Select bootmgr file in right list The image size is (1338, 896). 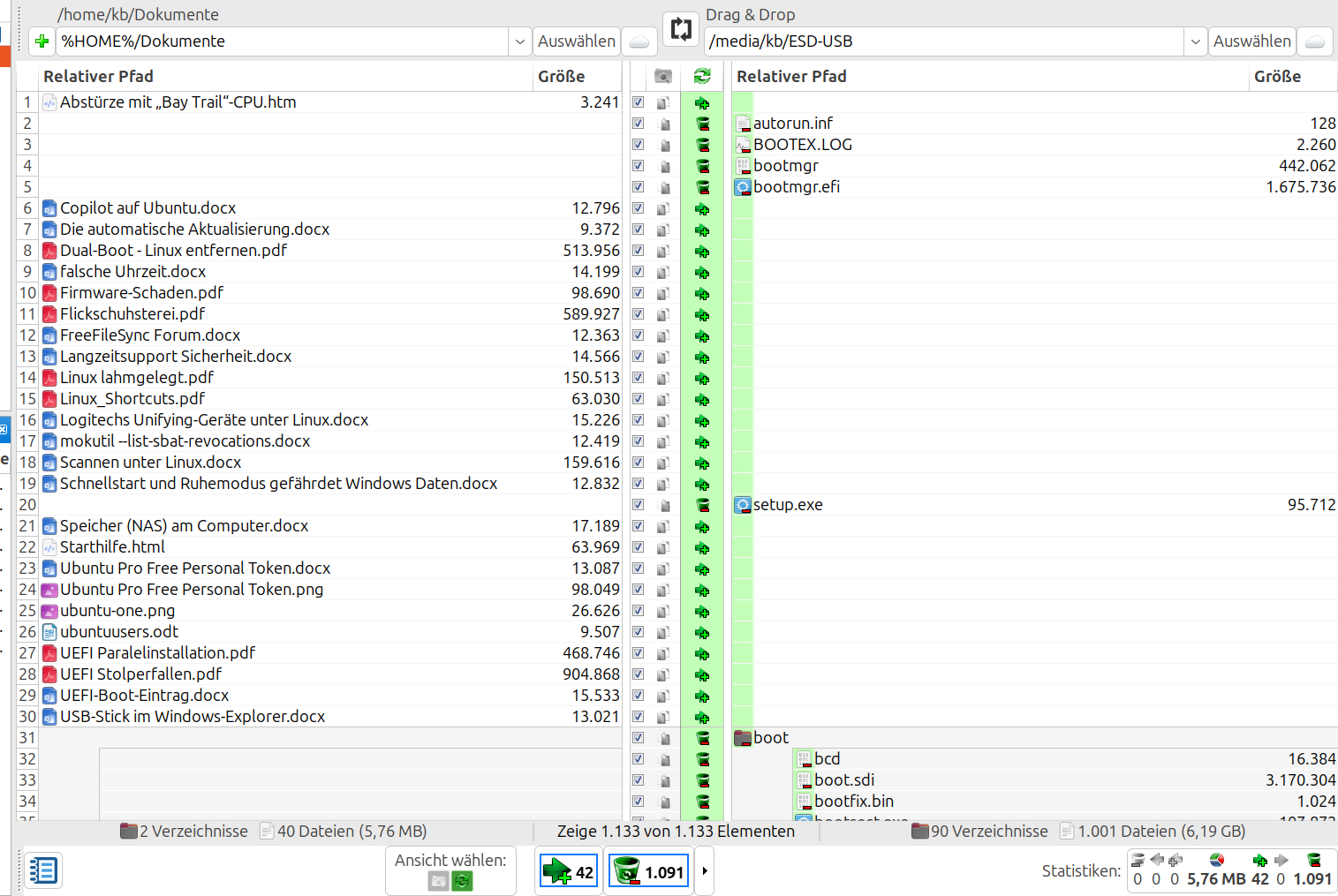coord(786,166)
